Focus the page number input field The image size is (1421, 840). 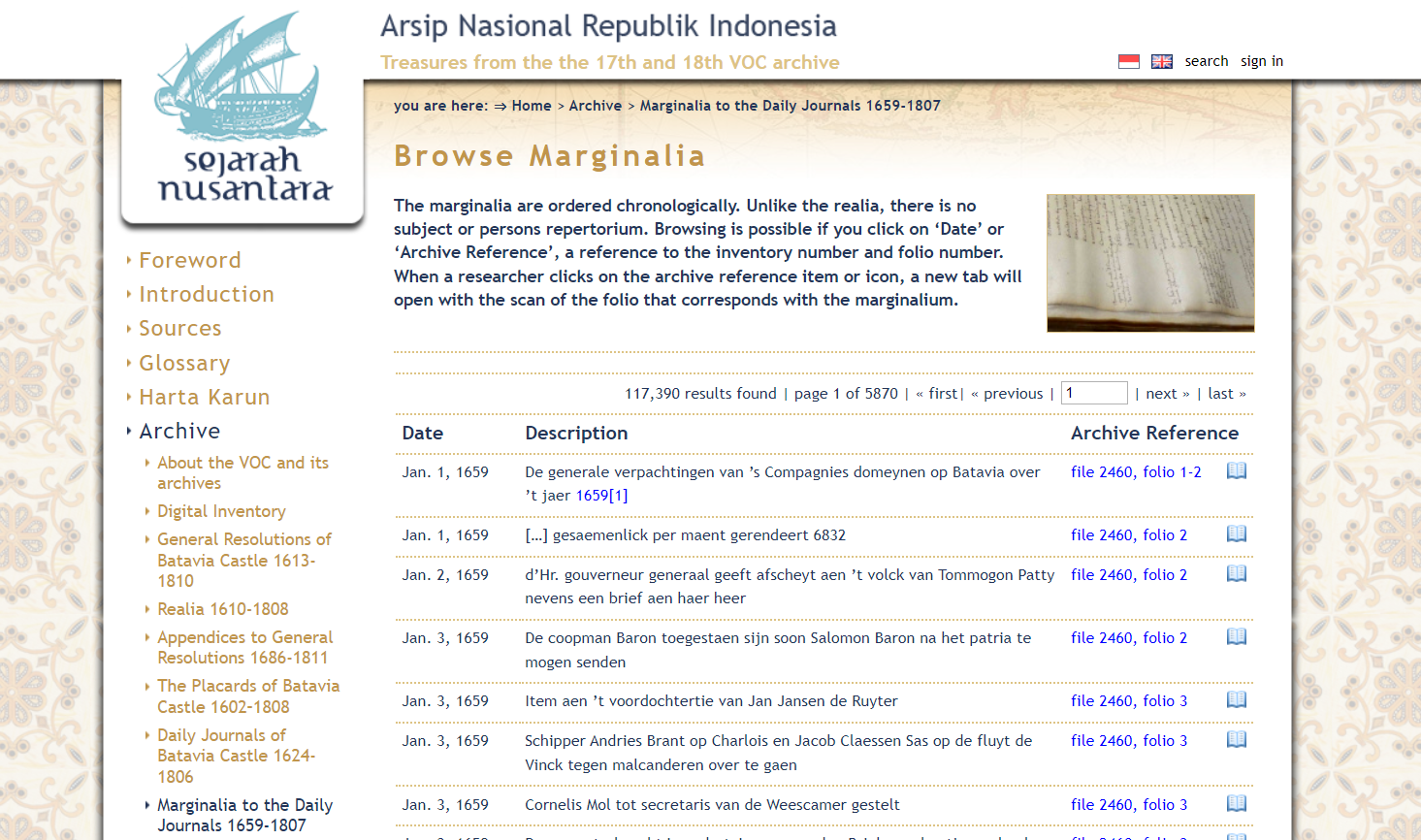(x=1094, y=393)
